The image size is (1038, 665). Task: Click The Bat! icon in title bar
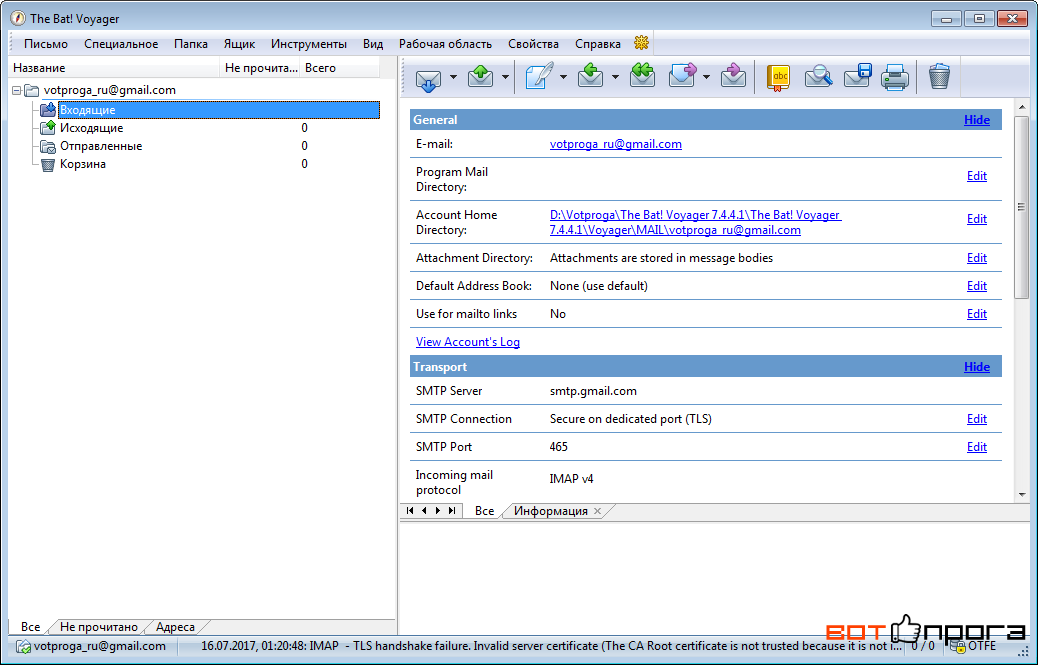tap(18, 19)
